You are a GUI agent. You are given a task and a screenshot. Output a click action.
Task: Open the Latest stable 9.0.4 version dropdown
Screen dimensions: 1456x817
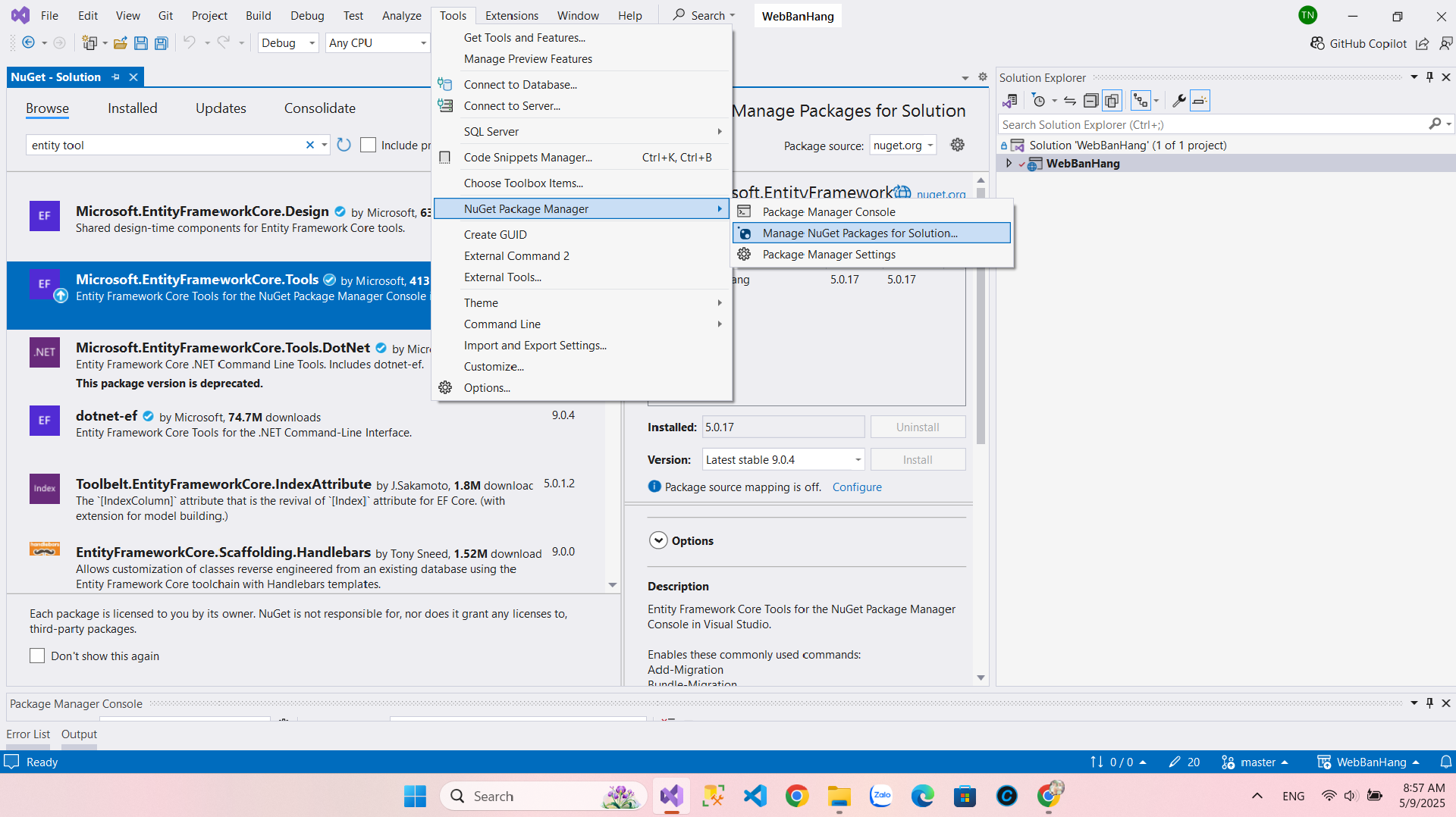(x=783, y=459)
